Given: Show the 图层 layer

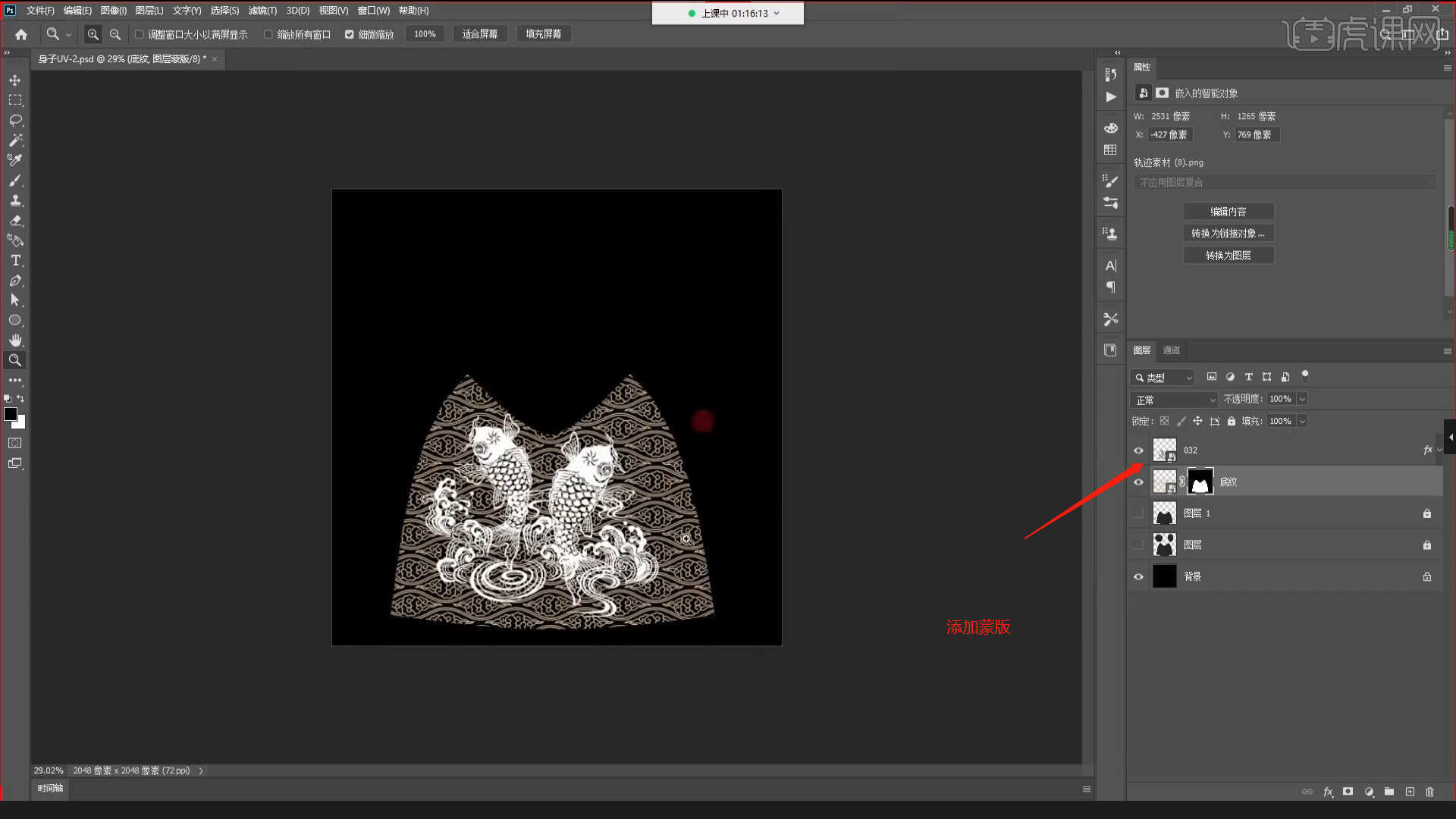Looking at the screenshot, I should 1138,544.
